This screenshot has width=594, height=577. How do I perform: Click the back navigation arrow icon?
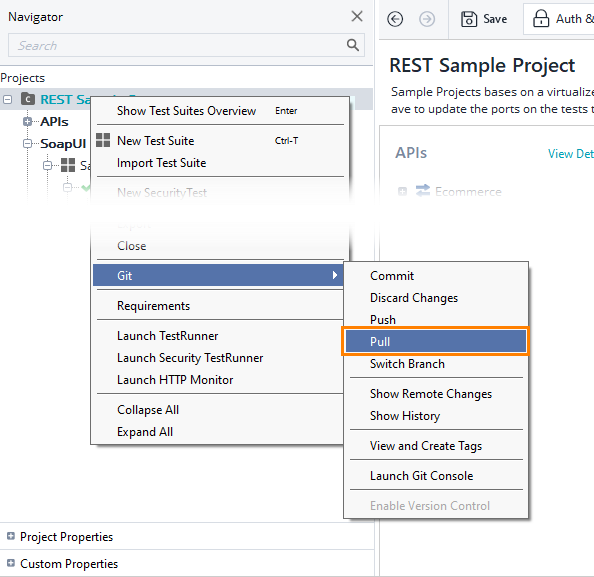click(395, 19)
